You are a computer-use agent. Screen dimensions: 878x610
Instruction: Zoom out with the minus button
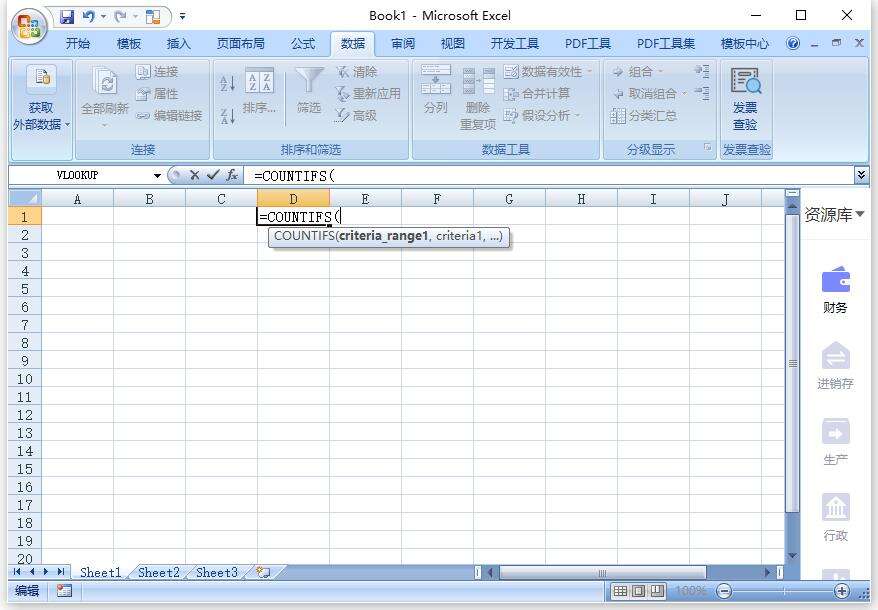724,591
